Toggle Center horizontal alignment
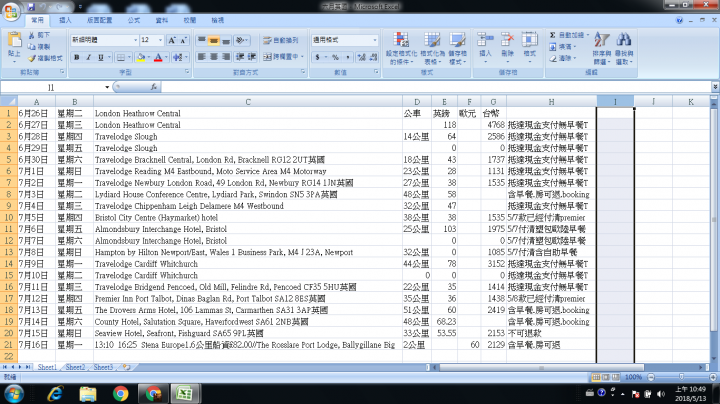This screenshot has width=720, height=404. 214,57
